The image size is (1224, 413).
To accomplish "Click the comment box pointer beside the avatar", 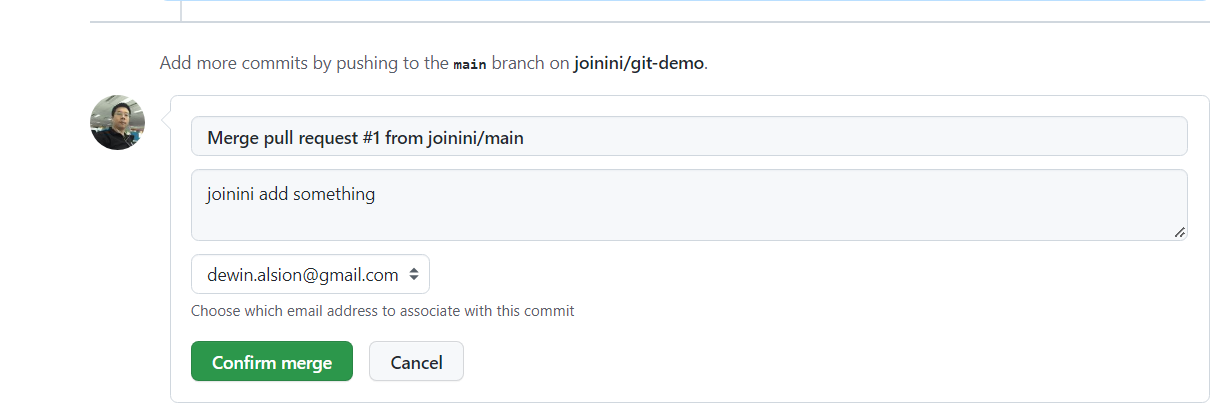I will [167, 123].
